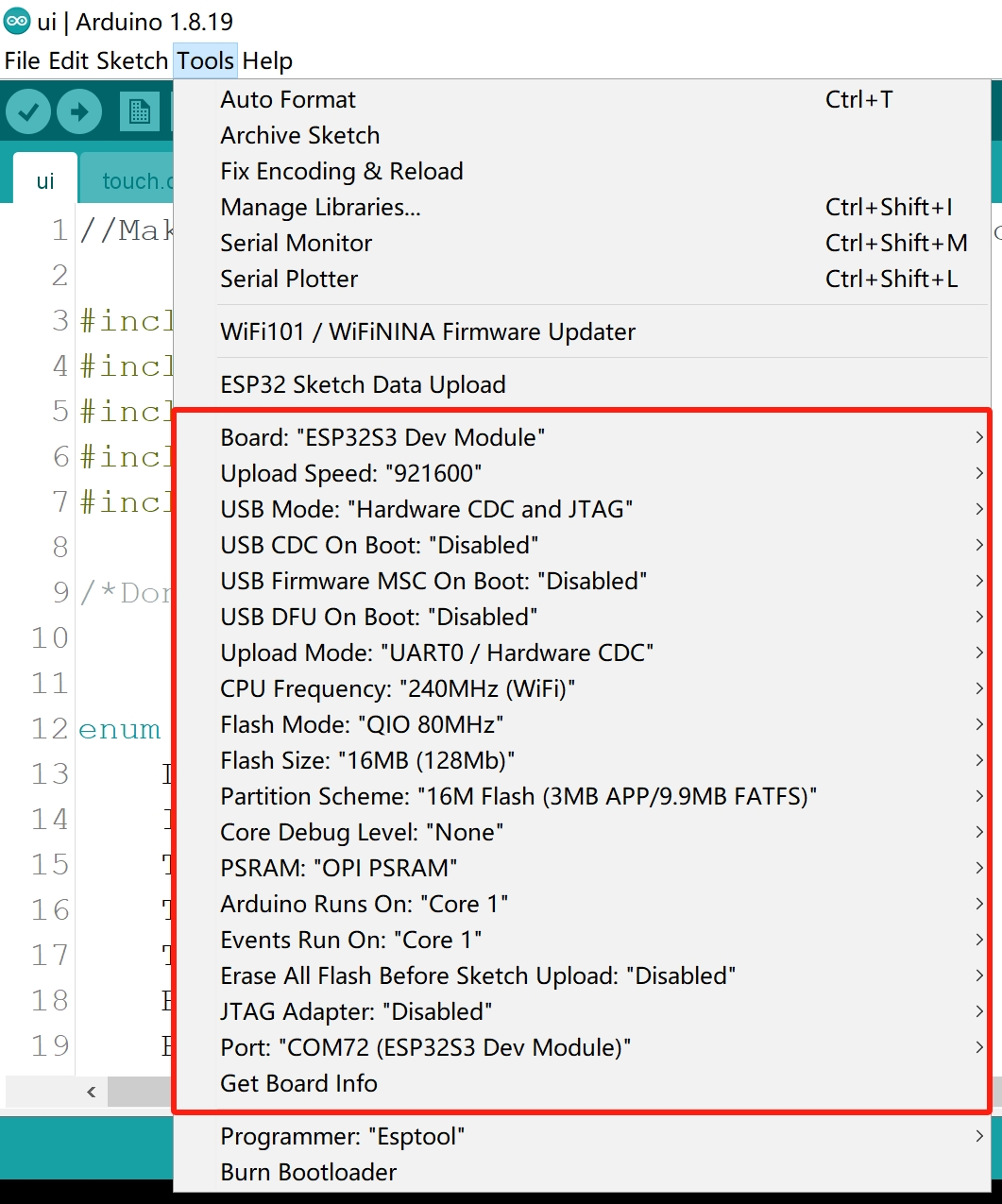The image size is (1002, 1204).
Task: Select Fix Encoding & Reload
Action: 582,171
